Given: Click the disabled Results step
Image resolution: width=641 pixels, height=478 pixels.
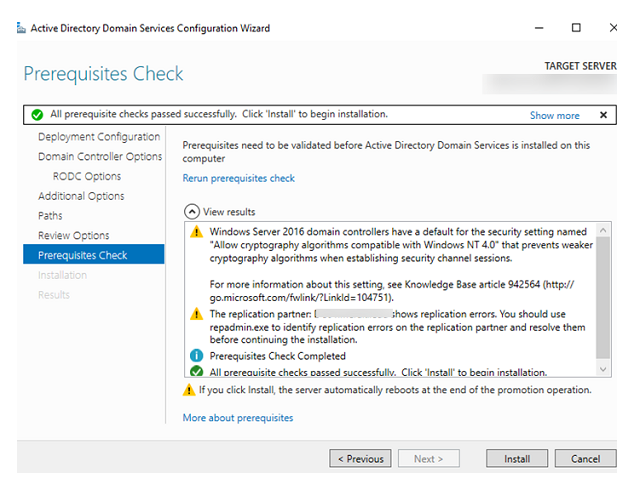Looking at the screenshot, I should tap(54, 295).
